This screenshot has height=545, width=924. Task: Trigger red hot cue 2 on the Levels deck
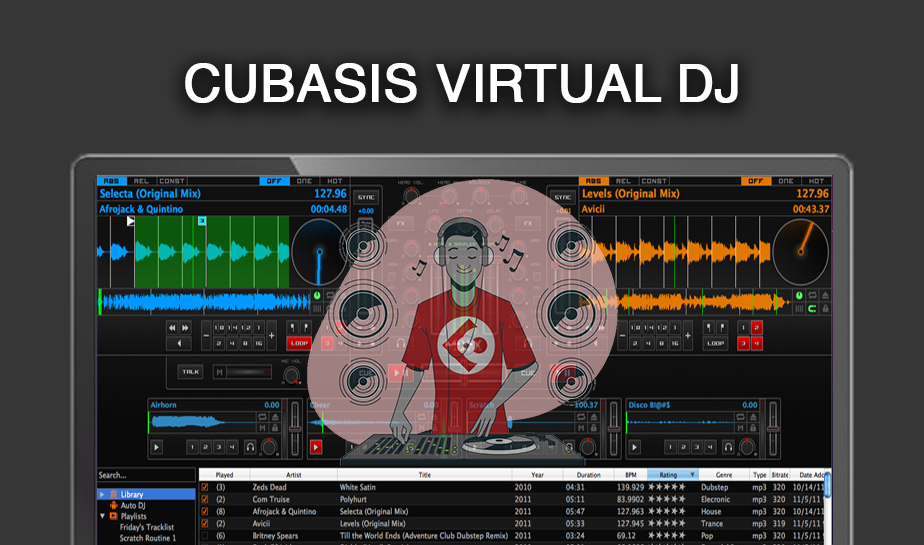tap(757, 328)
